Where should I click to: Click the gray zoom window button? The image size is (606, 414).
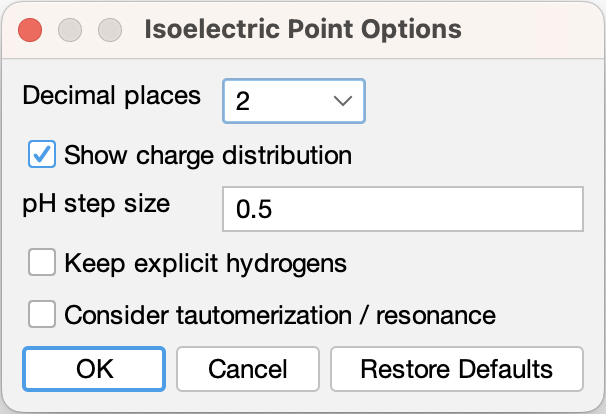(x=107, y=28)
